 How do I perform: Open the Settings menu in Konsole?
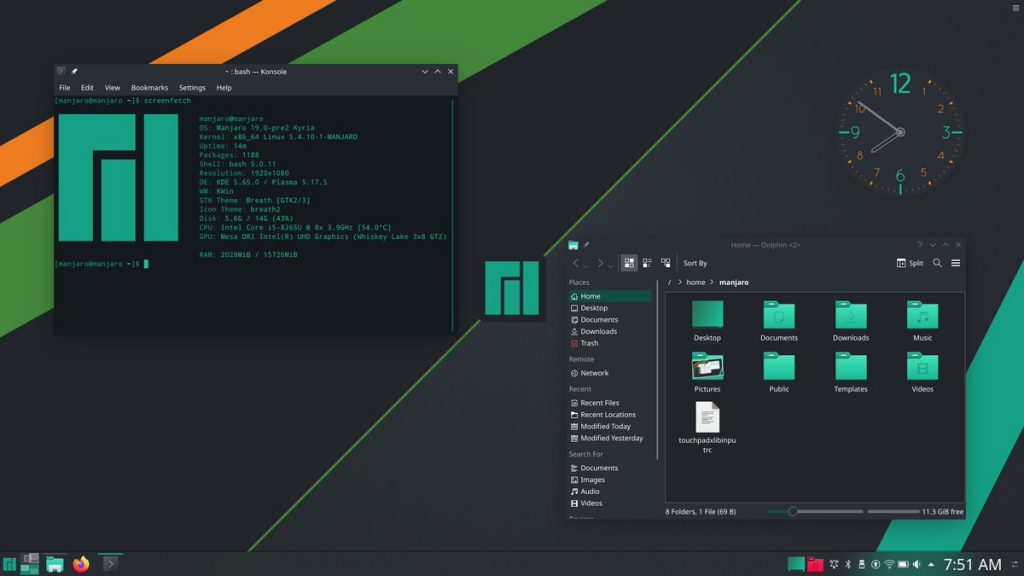tap(191, 87)
